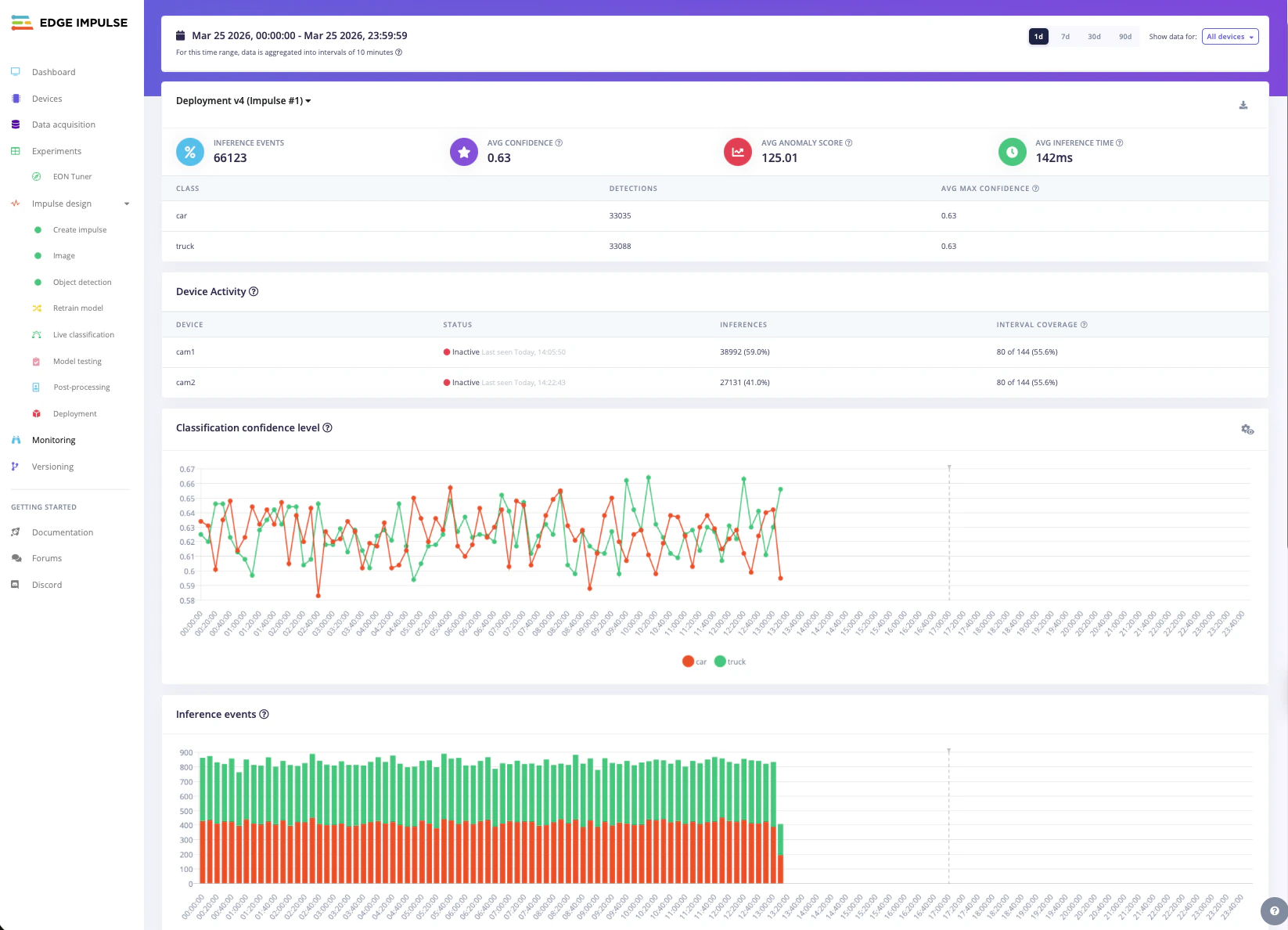
Task: Open the Discord community link
Action: [46, 585]
